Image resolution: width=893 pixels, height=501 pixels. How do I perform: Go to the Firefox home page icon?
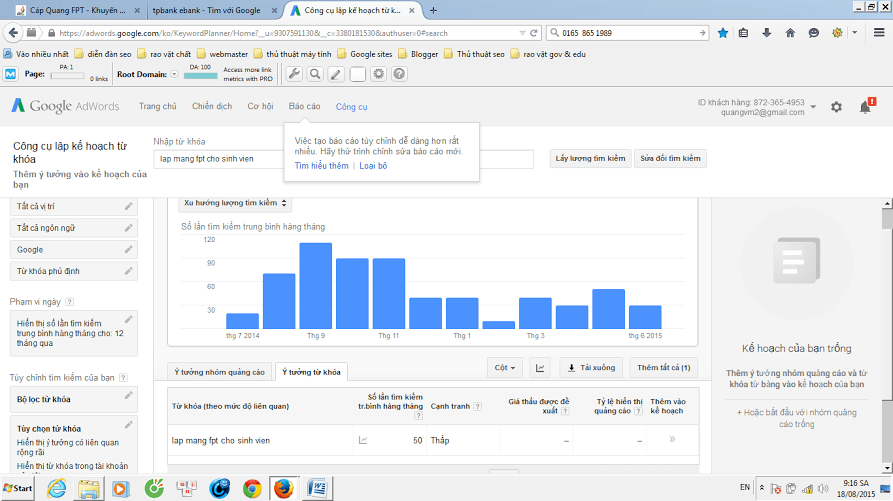click(x=790, y=33)
